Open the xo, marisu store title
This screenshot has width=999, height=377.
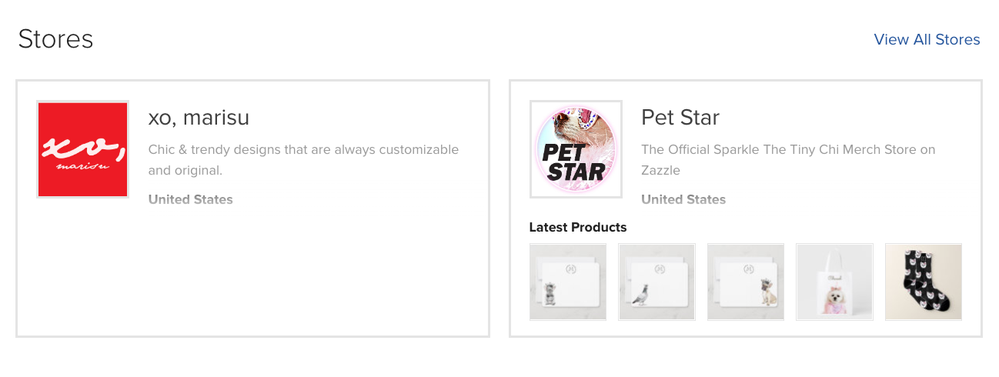pos(199,118)
